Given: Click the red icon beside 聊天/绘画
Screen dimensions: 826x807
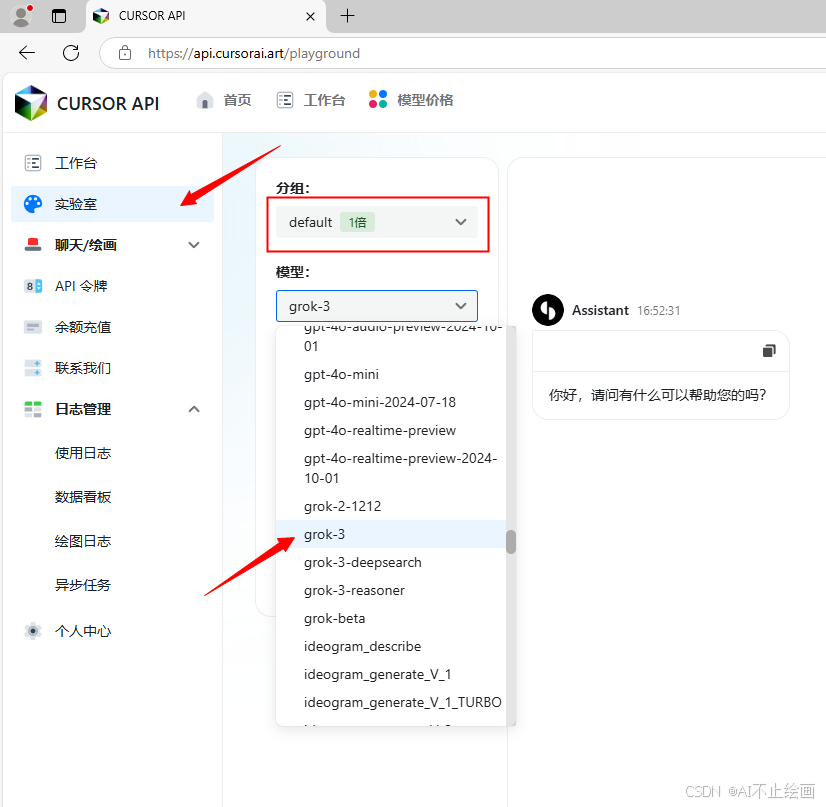Looking at the screenshot, I should pos(33,245).
